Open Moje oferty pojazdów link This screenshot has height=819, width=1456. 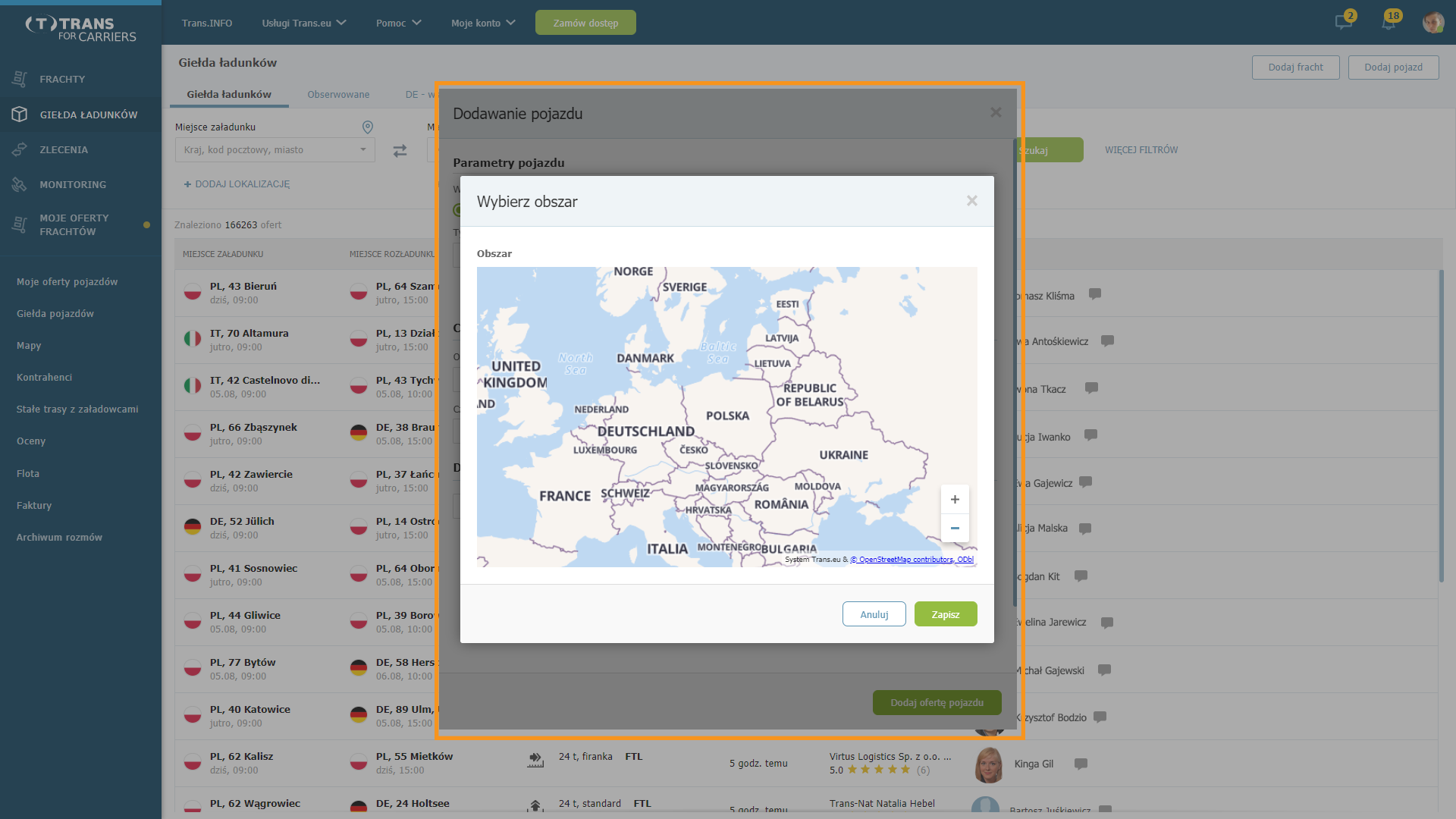67,282
